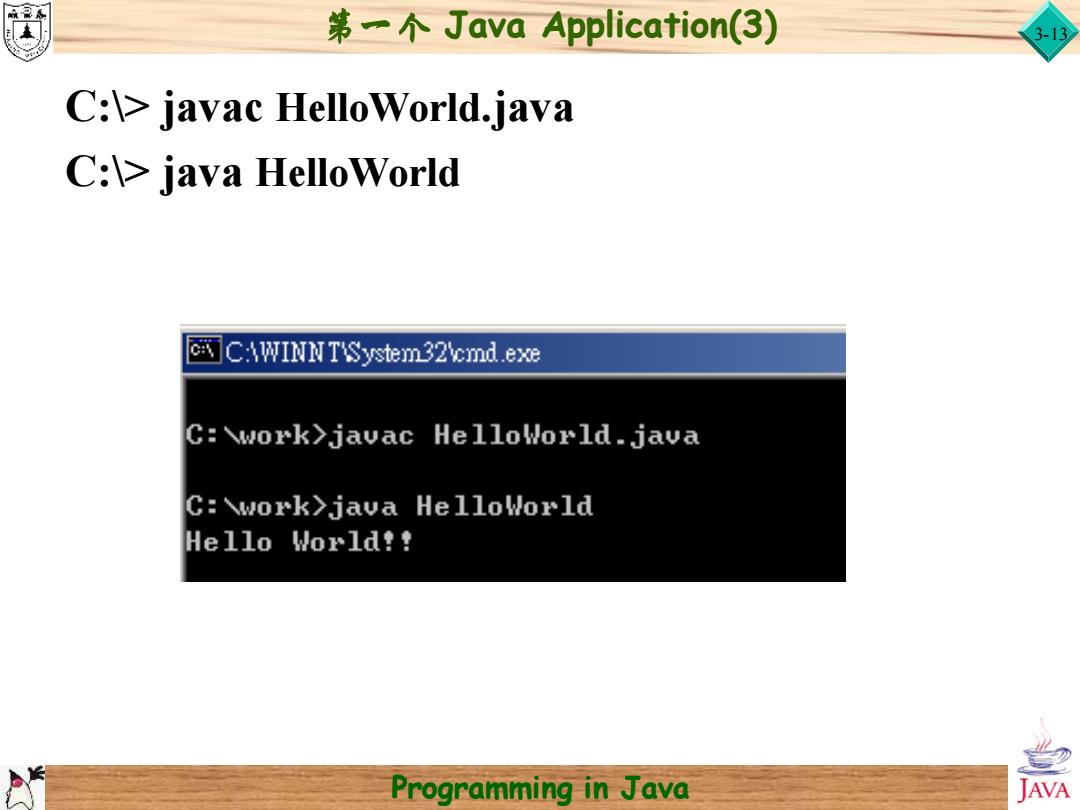1080x810 pixels.
Task: Click the console line 'C:\work>javac HelloWorld.java'
Action: (x=442, y=436)
